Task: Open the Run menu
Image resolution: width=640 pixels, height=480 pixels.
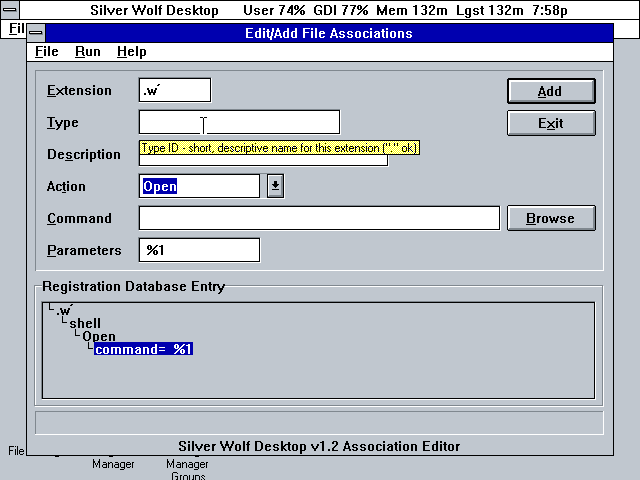Action: (x=87, y=51)
